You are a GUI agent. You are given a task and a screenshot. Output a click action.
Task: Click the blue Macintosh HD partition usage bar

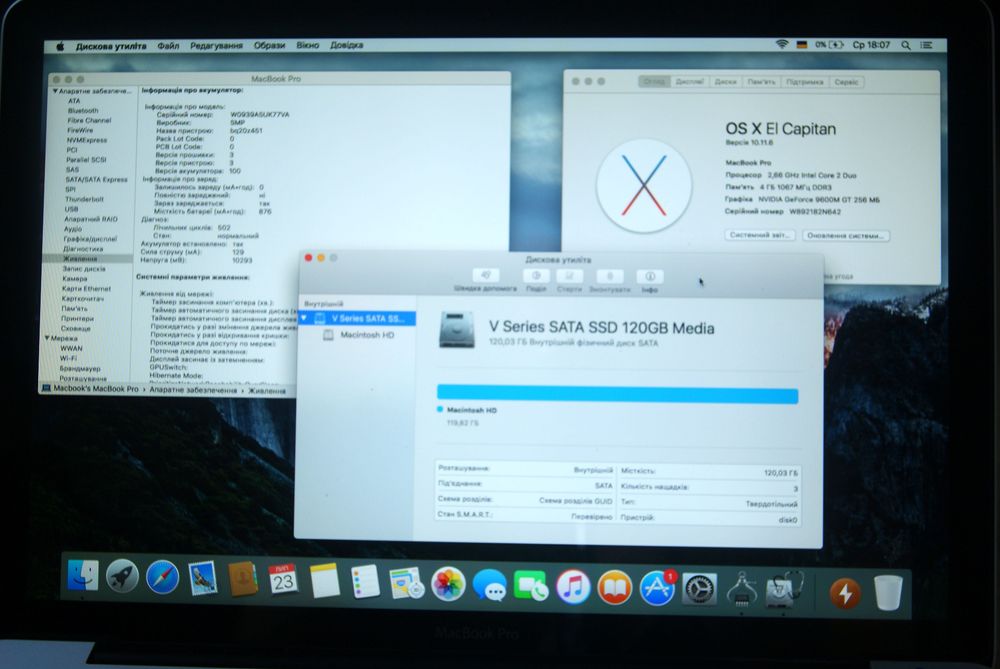(617, 395)
